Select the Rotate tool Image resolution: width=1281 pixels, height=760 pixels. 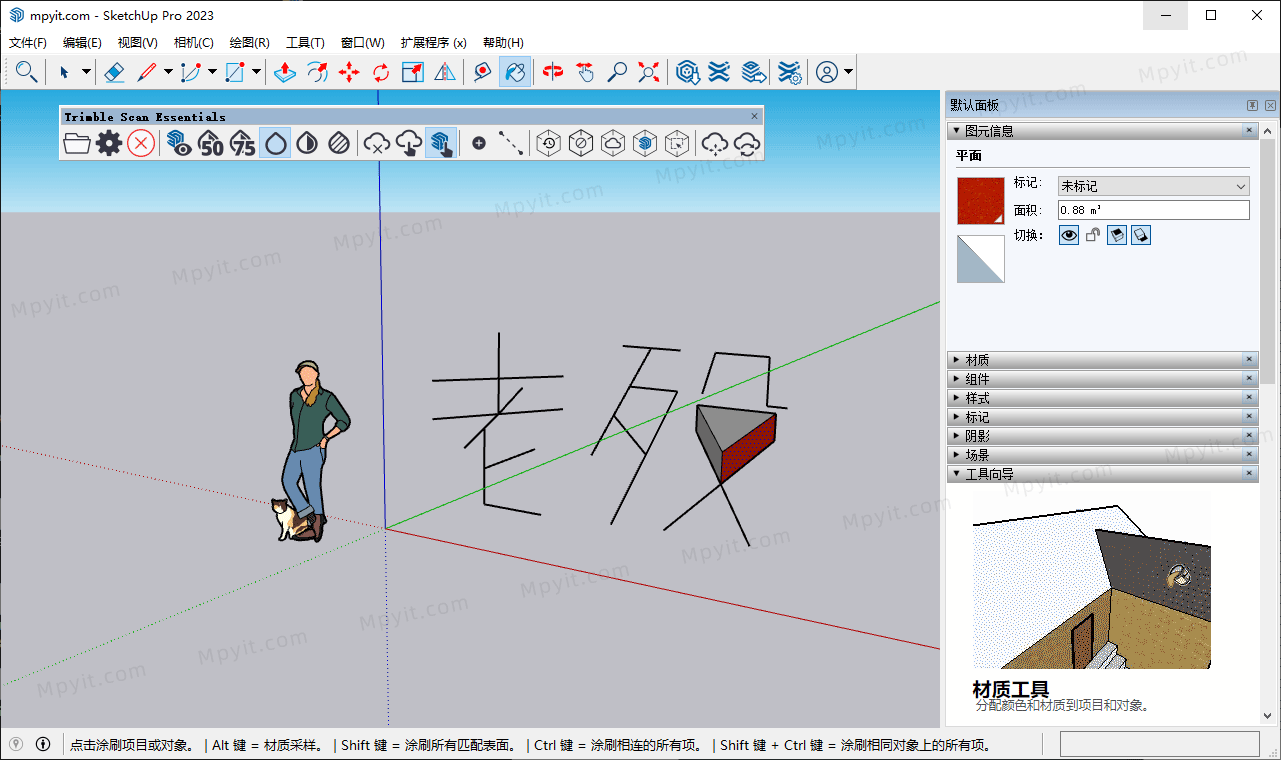(x=381, y=72)
